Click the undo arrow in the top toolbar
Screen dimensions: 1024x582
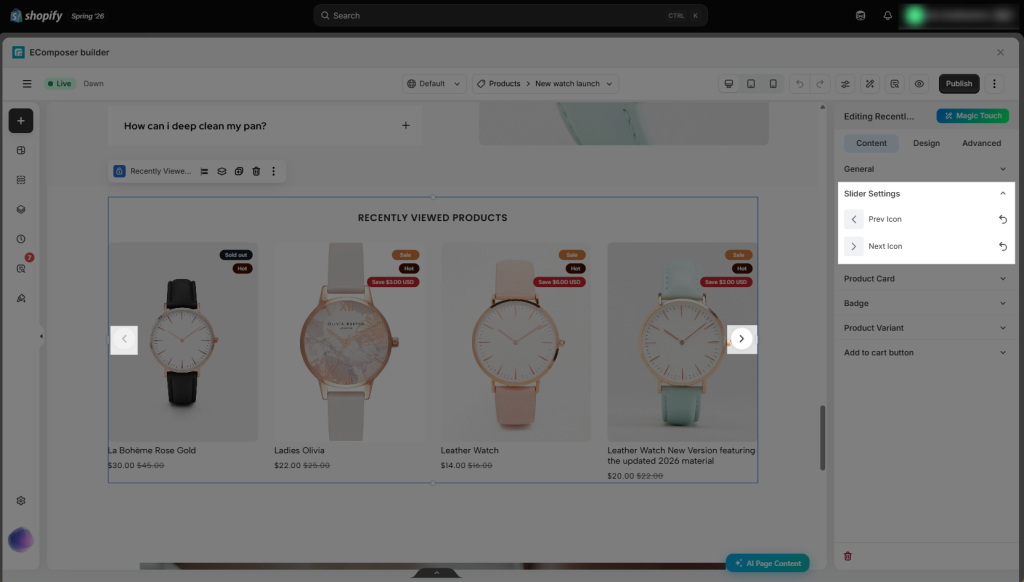click(799, 84)
